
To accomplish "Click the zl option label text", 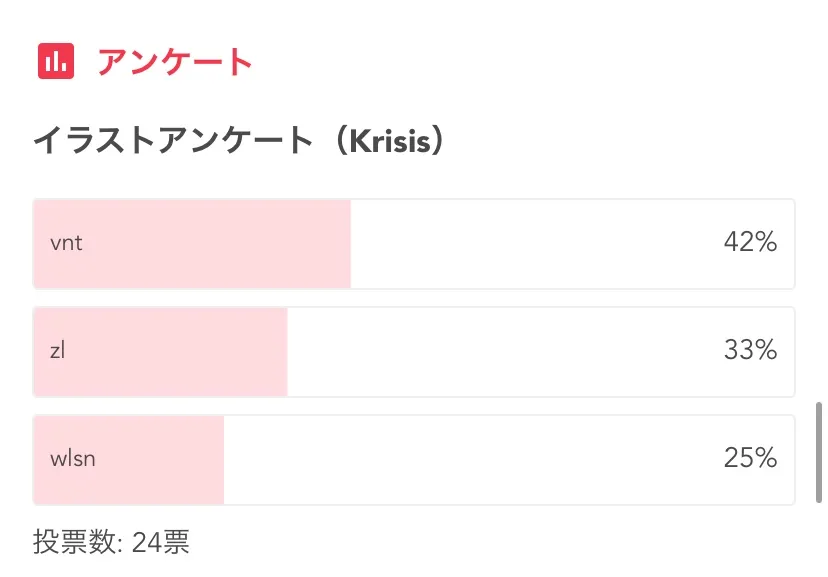I will tap(58, 351).
